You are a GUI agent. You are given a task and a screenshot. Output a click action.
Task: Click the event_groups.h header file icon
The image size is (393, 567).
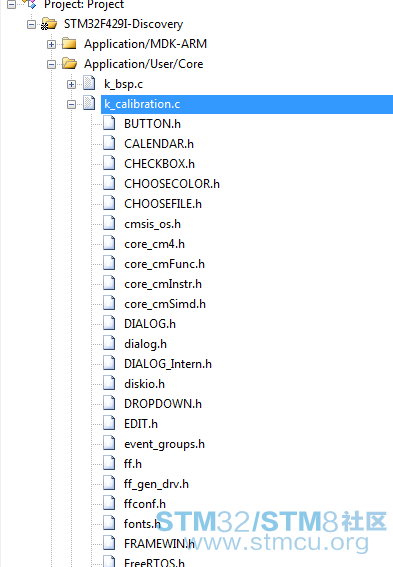(109, 443)
